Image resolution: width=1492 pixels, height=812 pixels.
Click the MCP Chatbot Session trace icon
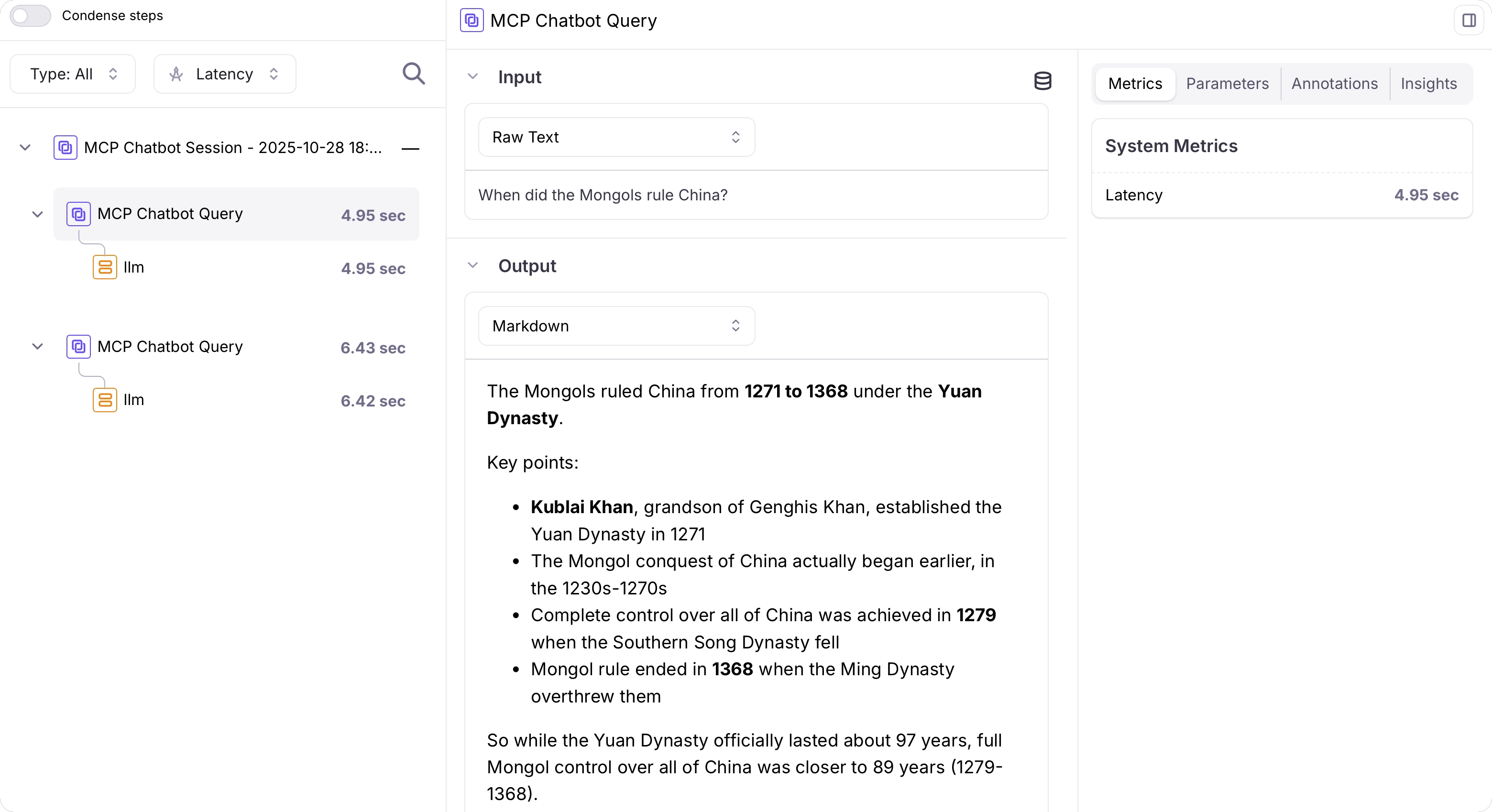66,147
